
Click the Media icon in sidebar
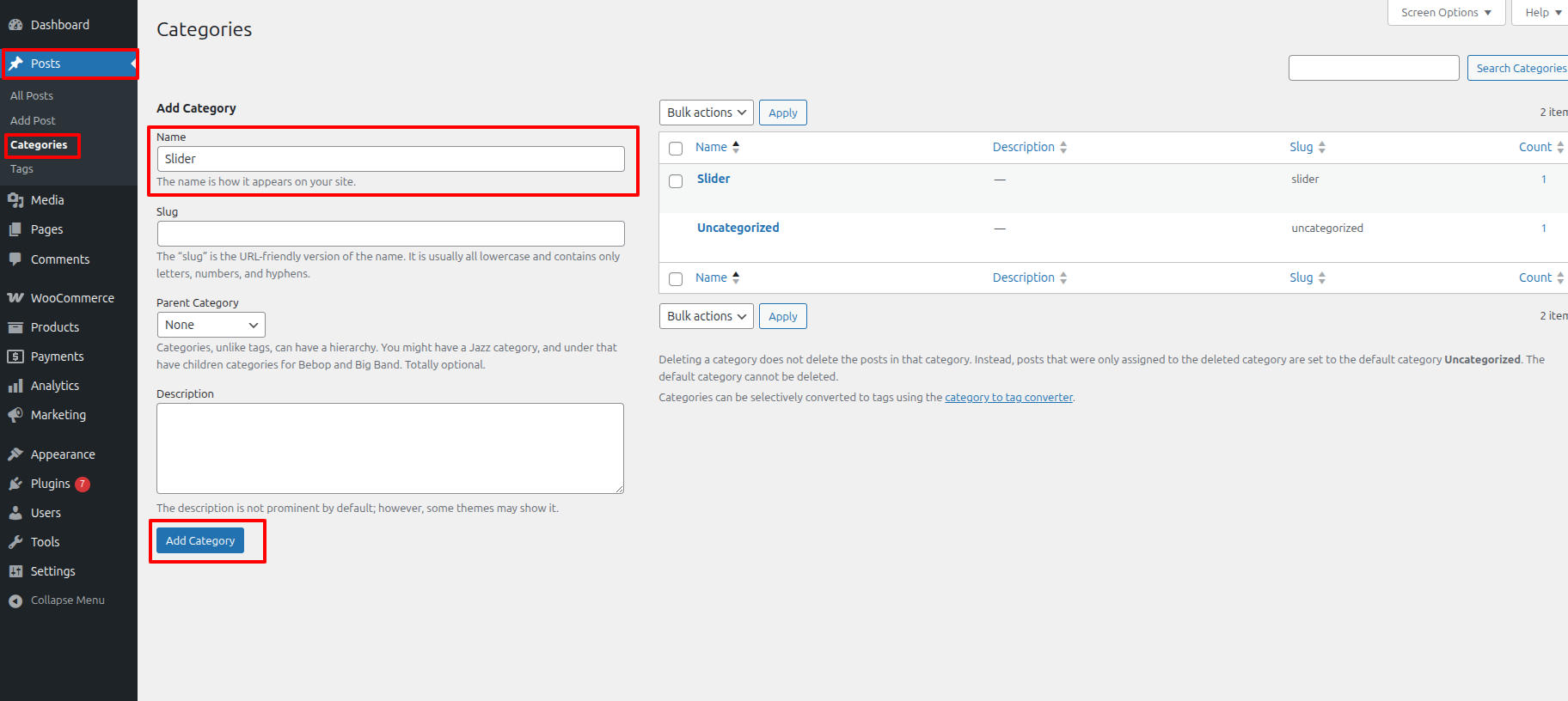coord(15,200)
